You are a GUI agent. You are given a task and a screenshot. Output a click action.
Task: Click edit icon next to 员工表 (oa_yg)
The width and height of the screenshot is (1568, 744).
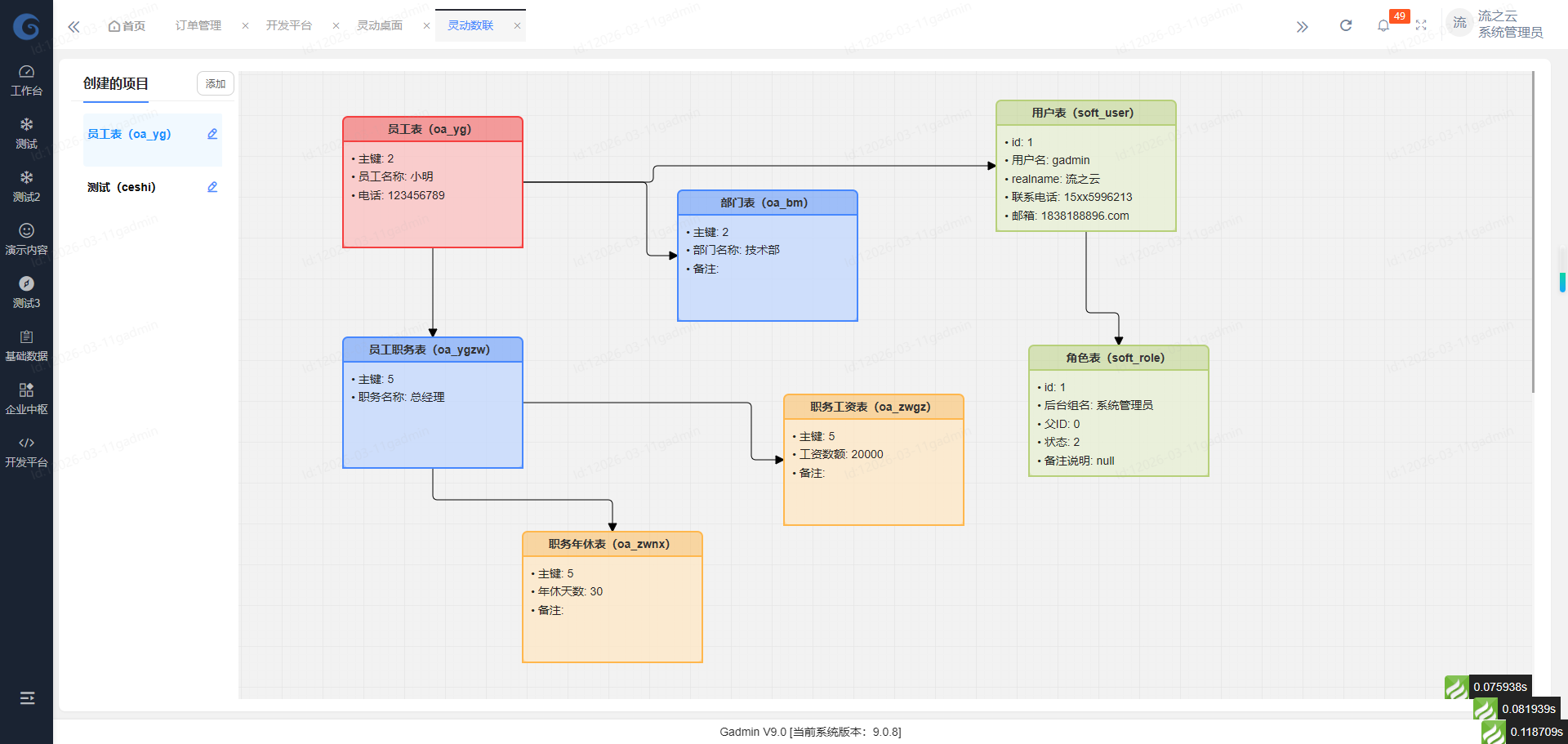(x=212, y=134)
